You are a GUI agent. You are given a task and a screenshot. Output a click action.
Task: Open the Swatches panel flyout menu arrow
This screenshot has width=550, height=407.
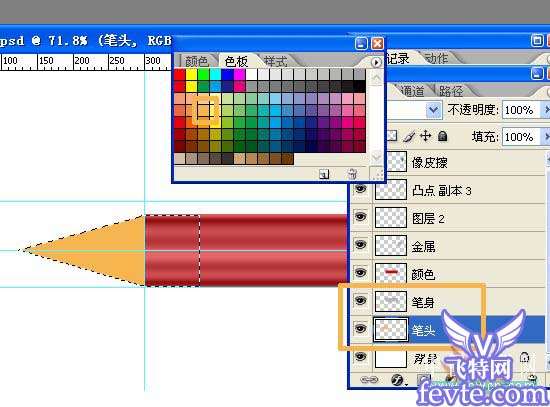pos(376,62)
